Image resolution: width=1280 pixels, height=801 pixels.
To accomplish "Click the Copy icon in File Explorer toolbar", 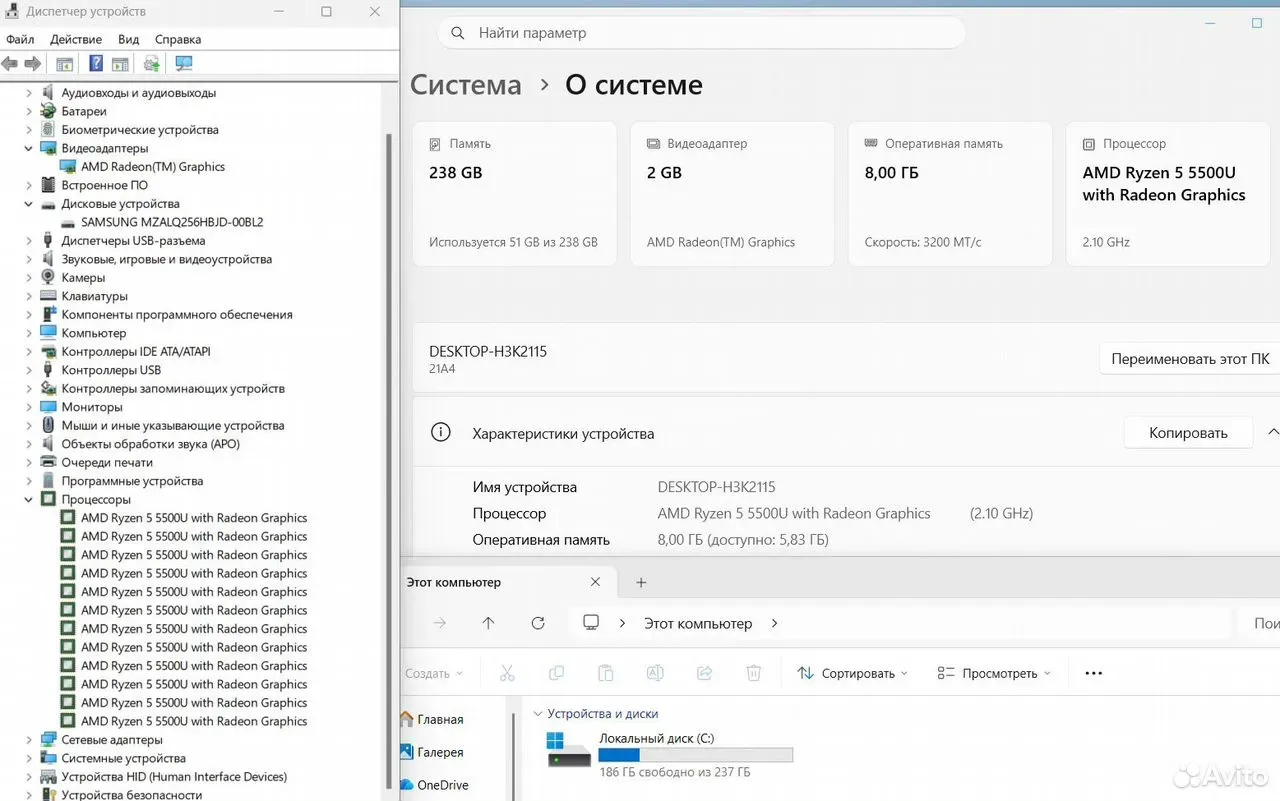I will click(556, 673).
